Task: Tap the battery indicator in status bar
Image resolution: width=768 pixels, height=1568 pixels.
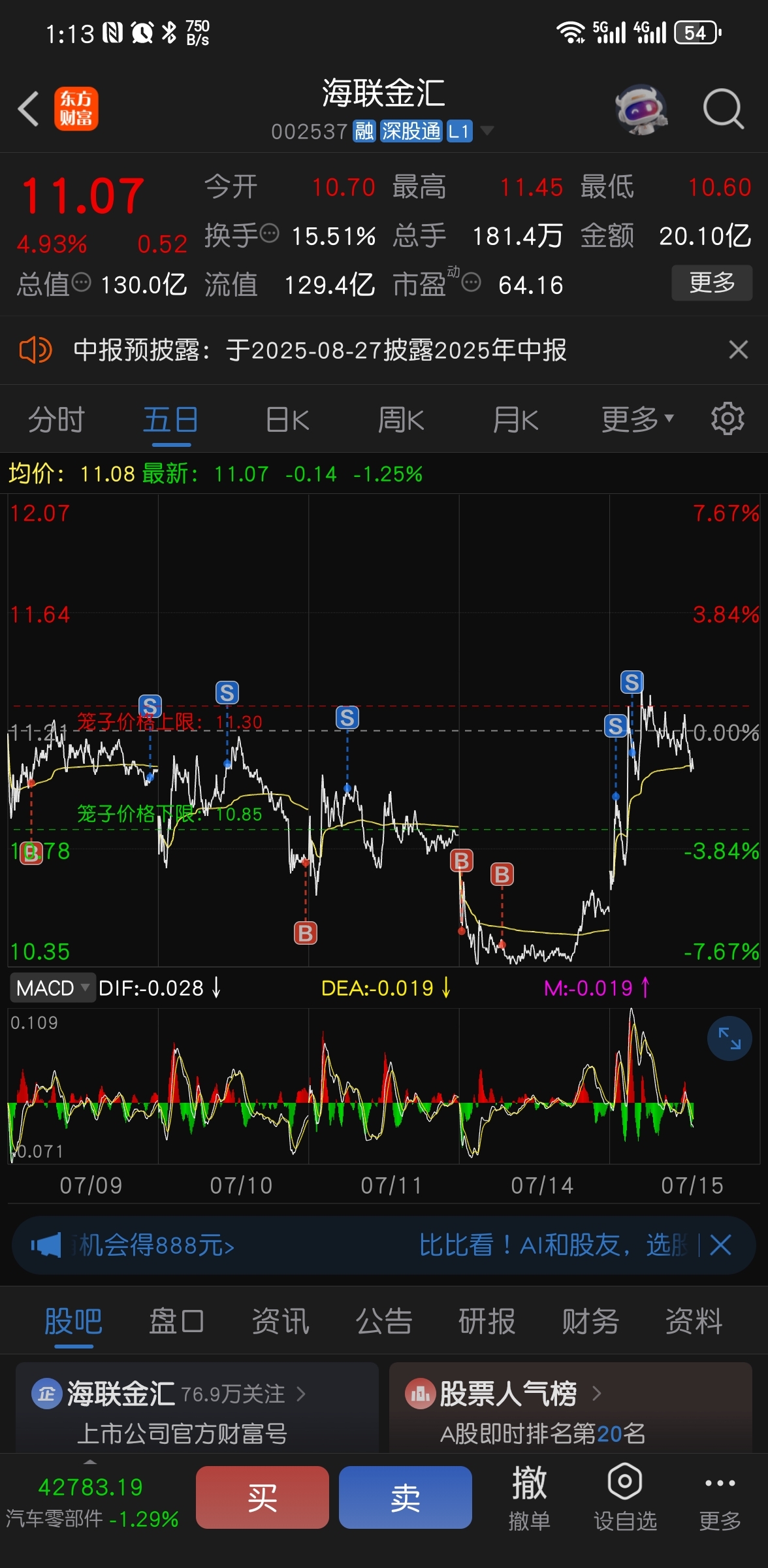Action: (x=697, y=33)
